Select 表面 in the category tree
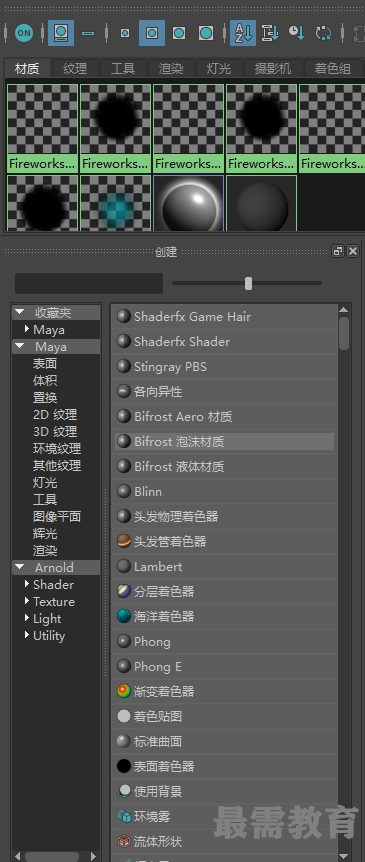Image resolution: width=365 pixels, height=862 pixels. click(45, 363)
